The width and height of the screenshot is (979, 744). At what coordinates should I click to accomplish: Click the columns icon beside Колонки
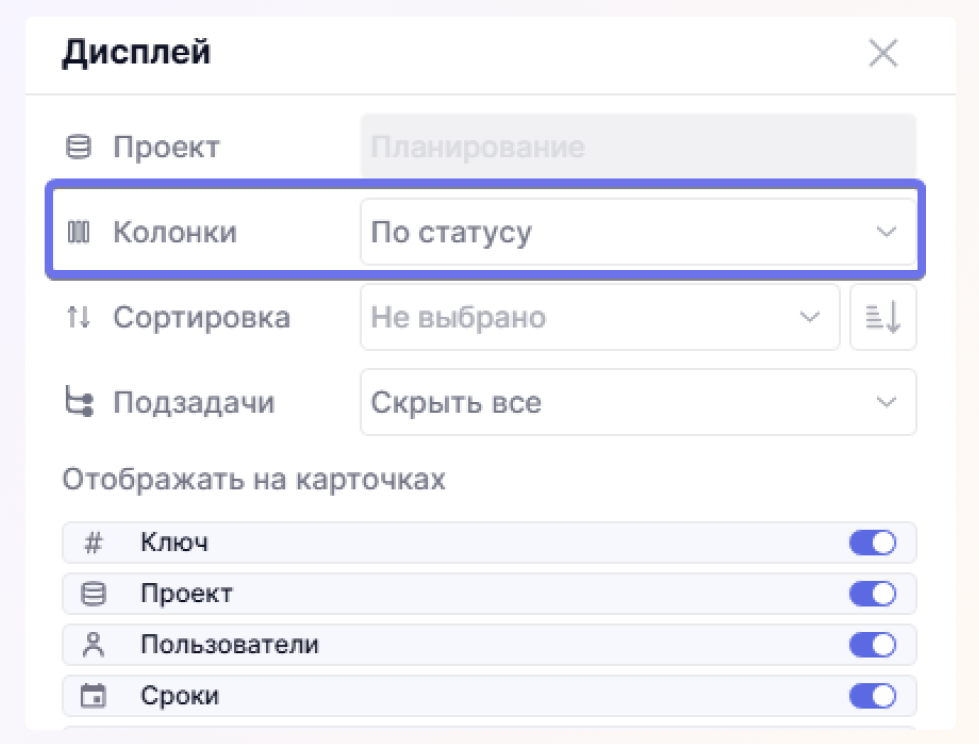[x=78, y=233]
